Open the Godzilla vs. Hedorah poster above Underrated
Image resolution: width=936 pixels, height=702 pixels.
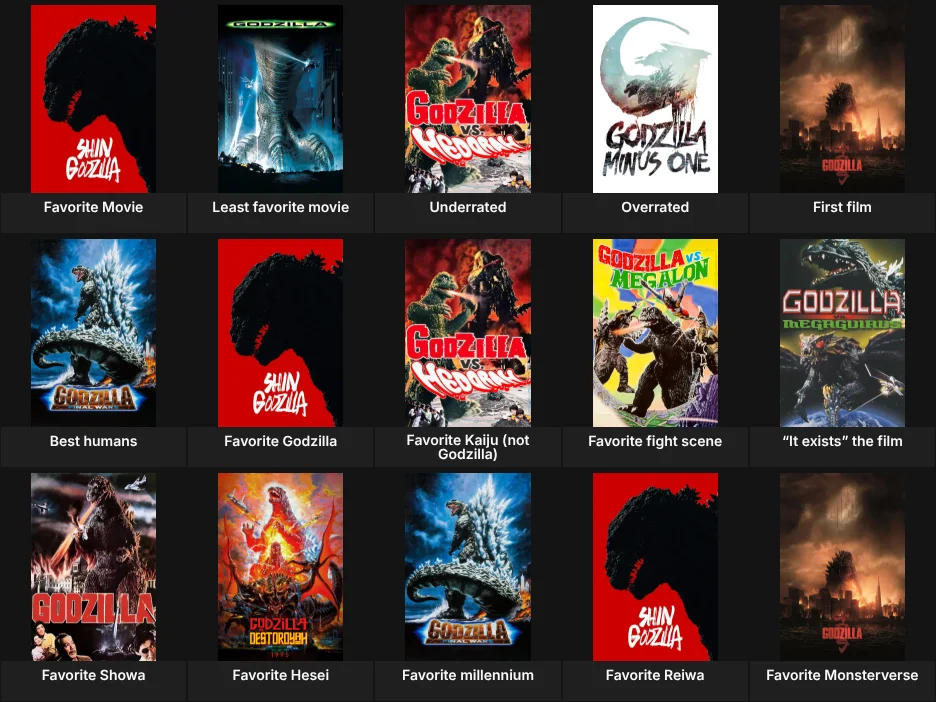pos(468,98)
